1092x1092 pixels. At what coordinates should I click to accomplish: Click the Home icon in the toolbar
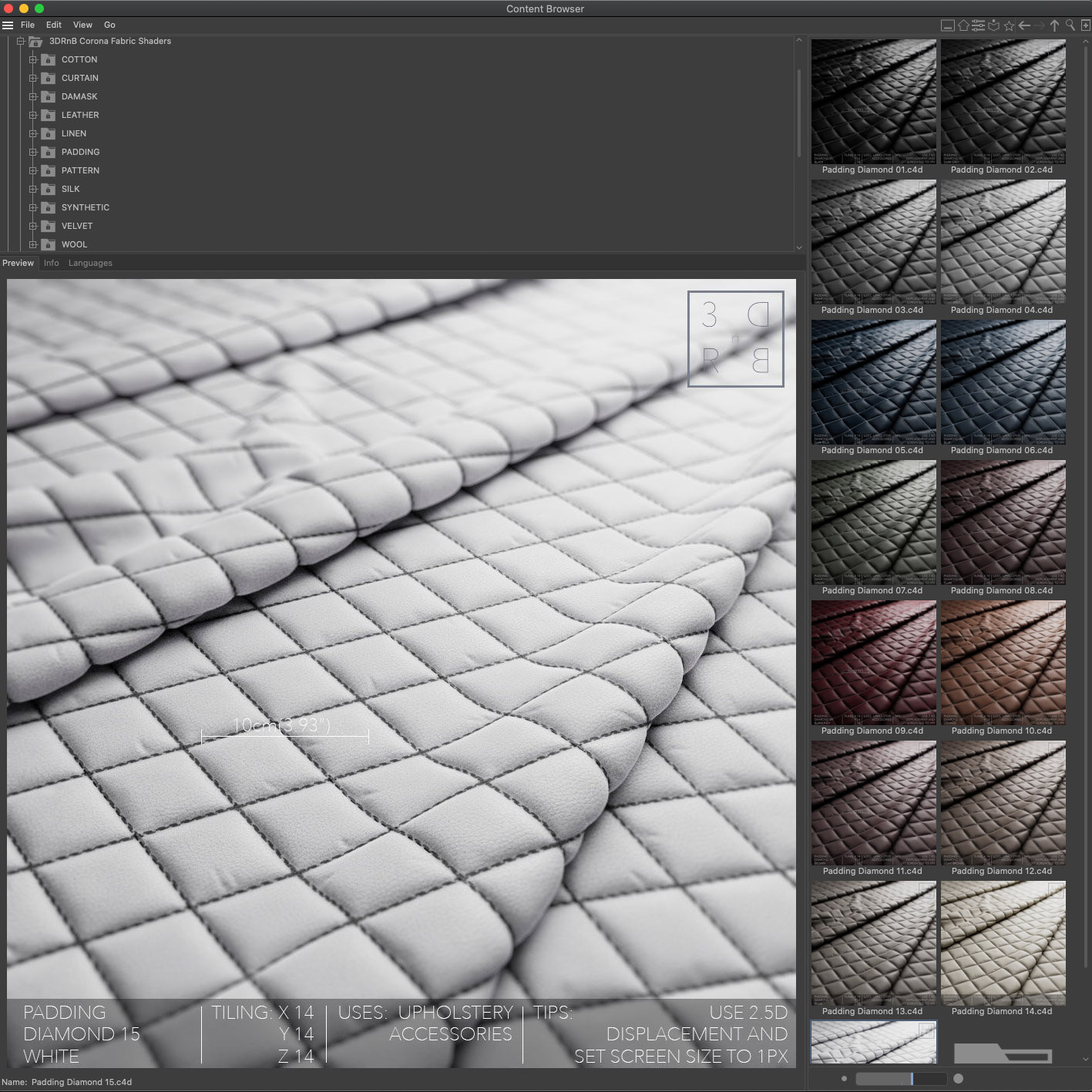coord(963,25)
